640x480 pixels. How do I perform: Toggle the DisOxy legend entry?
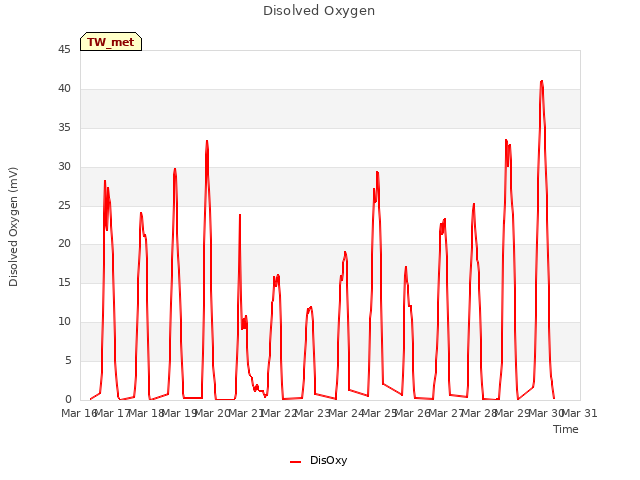coord(318,460)
